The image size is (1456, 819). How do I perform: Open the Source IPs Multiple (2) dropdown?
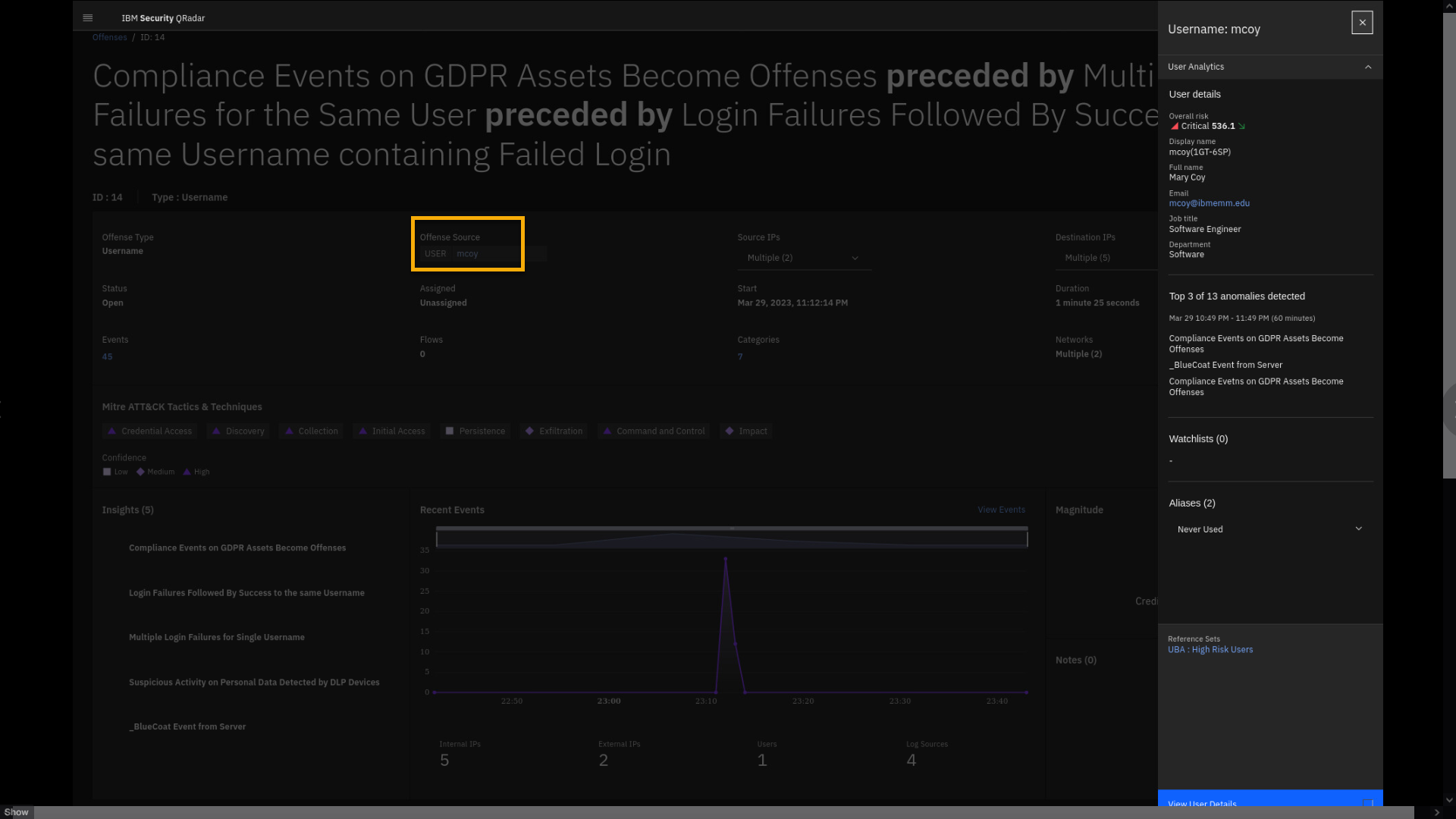(x=803, y=258)
